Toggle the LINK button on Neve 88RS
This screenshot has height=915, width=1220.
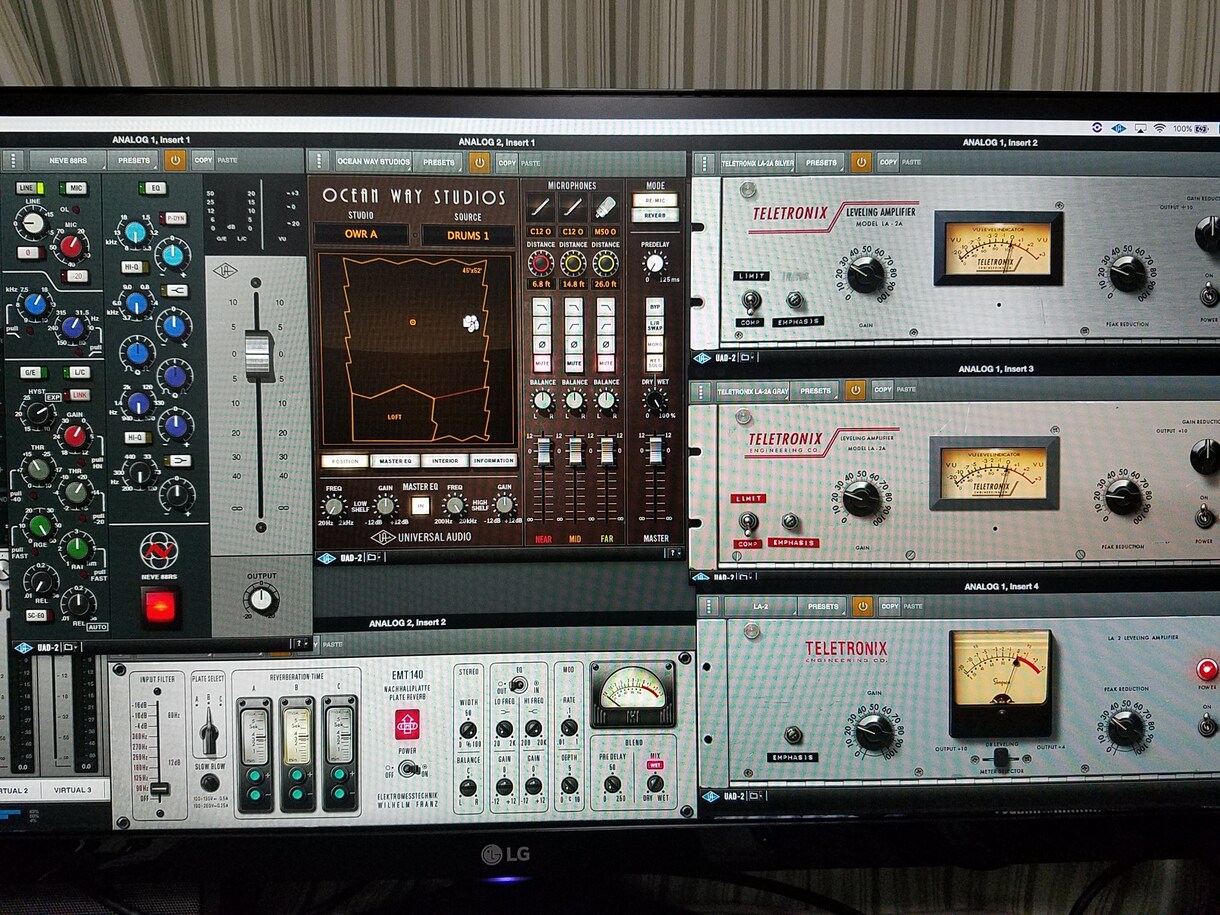(79, 395)
